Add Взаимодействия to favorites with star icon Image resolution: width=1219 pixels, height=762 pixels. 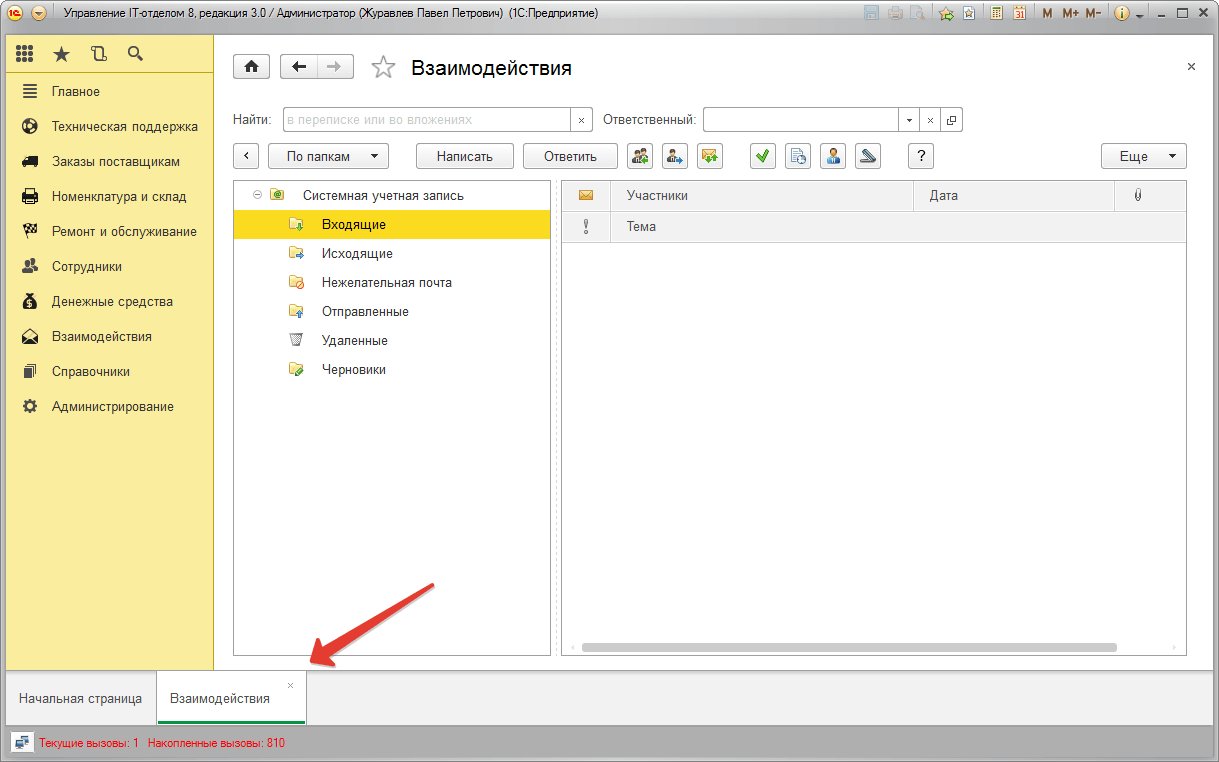coord(383,67)
